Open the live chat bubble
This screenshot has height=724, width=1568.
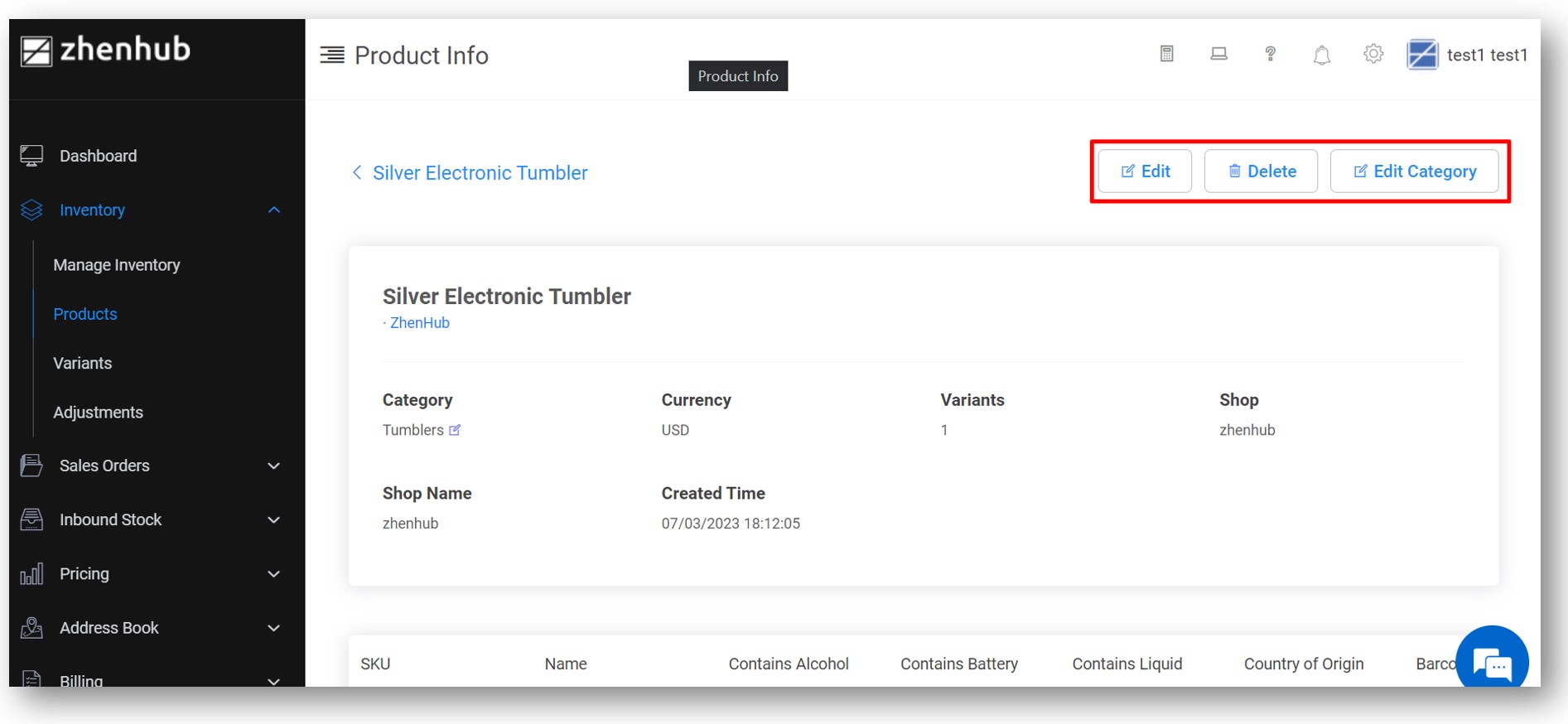[x=1492, y=662]
